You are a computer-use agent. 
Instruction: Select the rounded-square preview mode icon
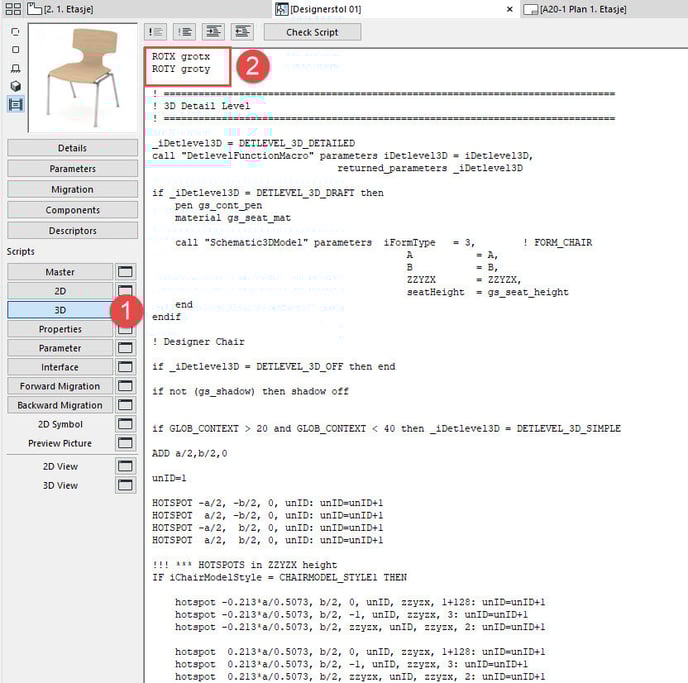(x=15, y=32)
